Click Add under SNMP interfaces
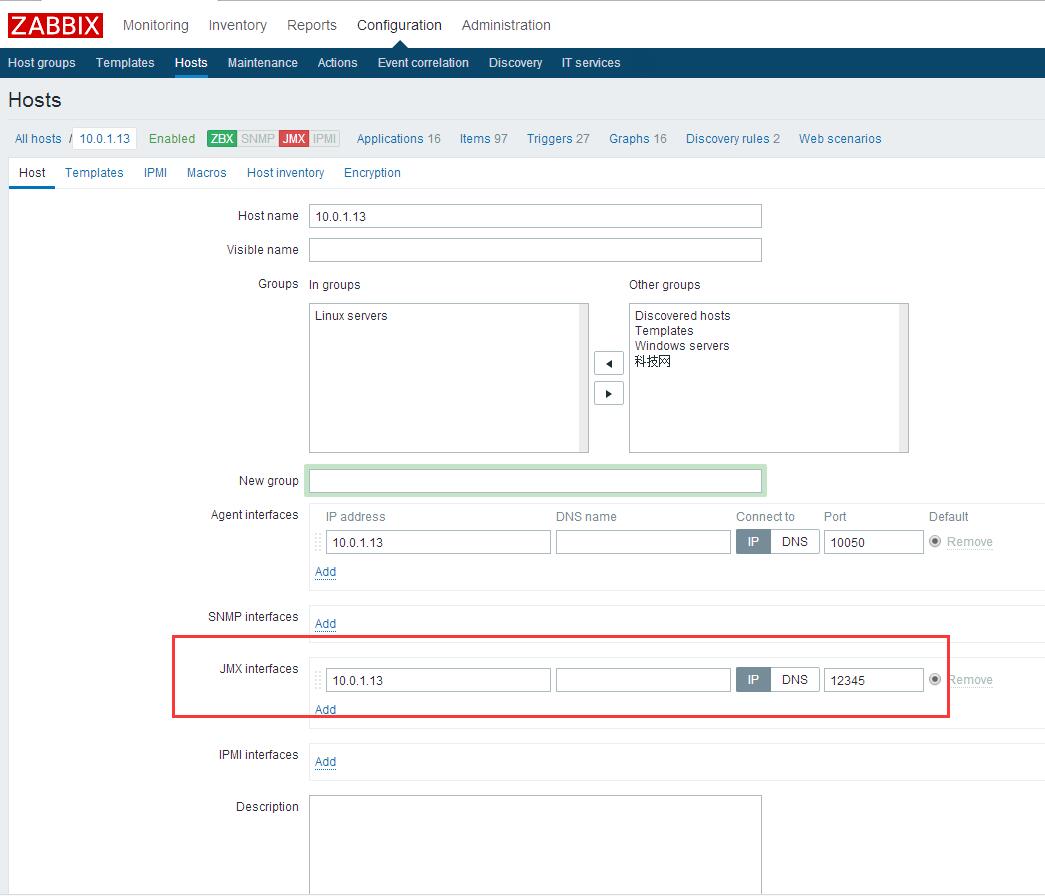1045x896 pixels. click(325, 623)
